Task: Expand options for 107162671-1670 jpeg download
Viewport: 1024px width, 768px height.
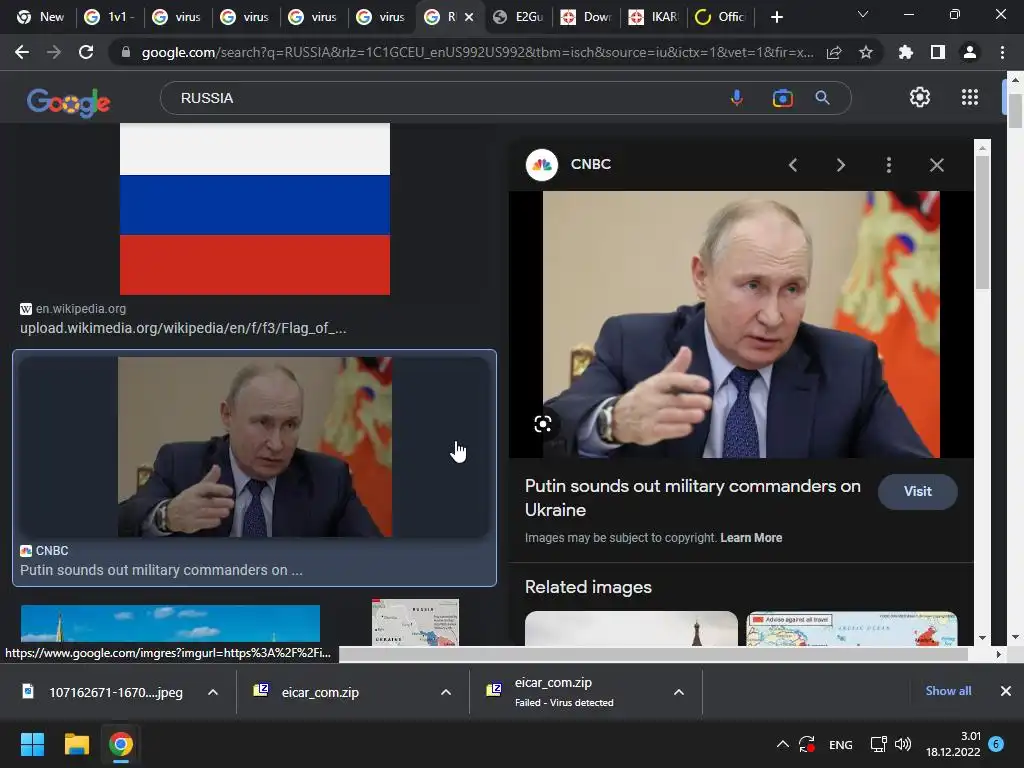Action: pyautogui.click(x=212, y=692)
